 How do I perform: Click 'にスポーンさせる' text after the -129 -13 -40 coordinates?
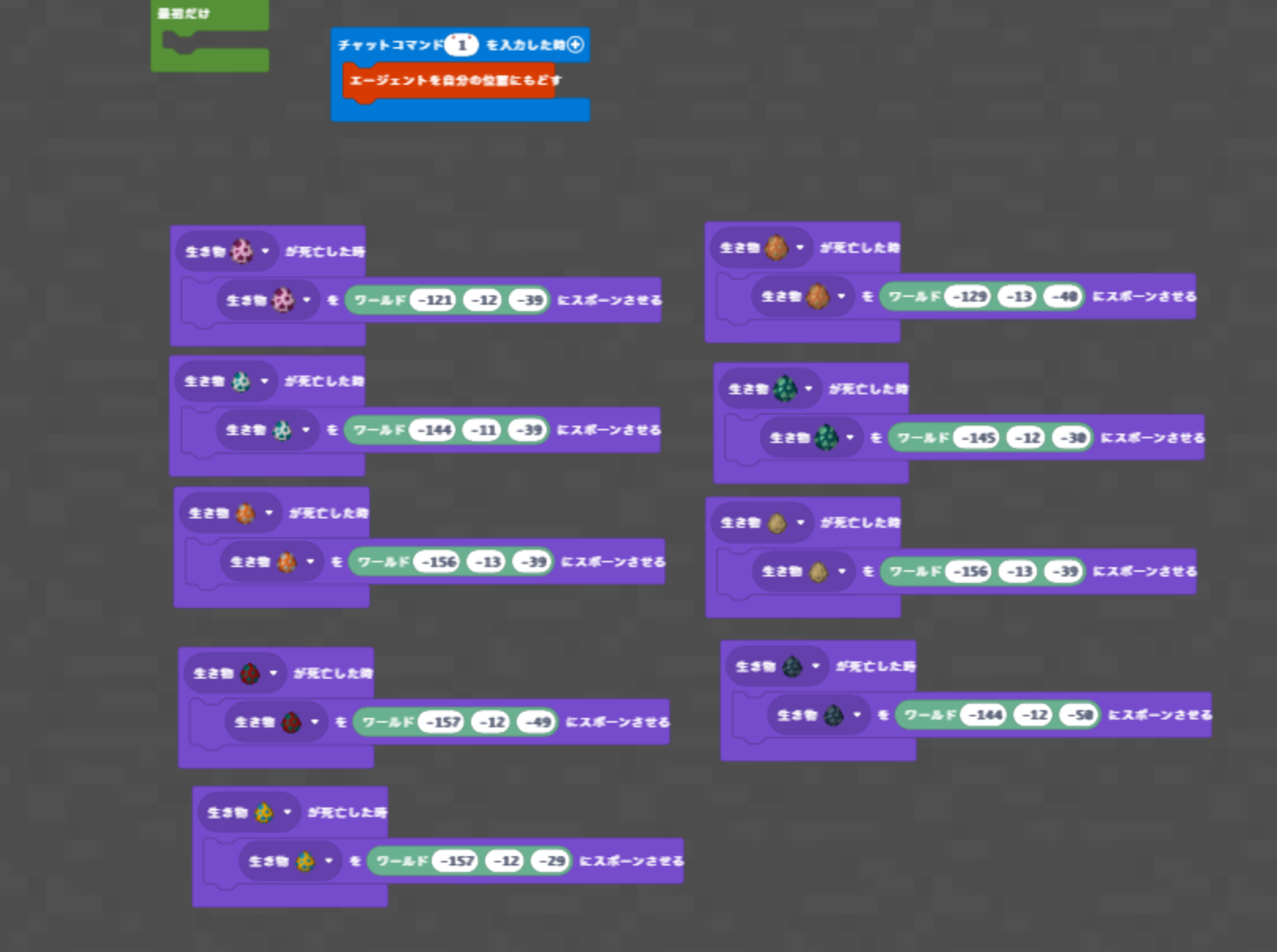(1145, 297)
